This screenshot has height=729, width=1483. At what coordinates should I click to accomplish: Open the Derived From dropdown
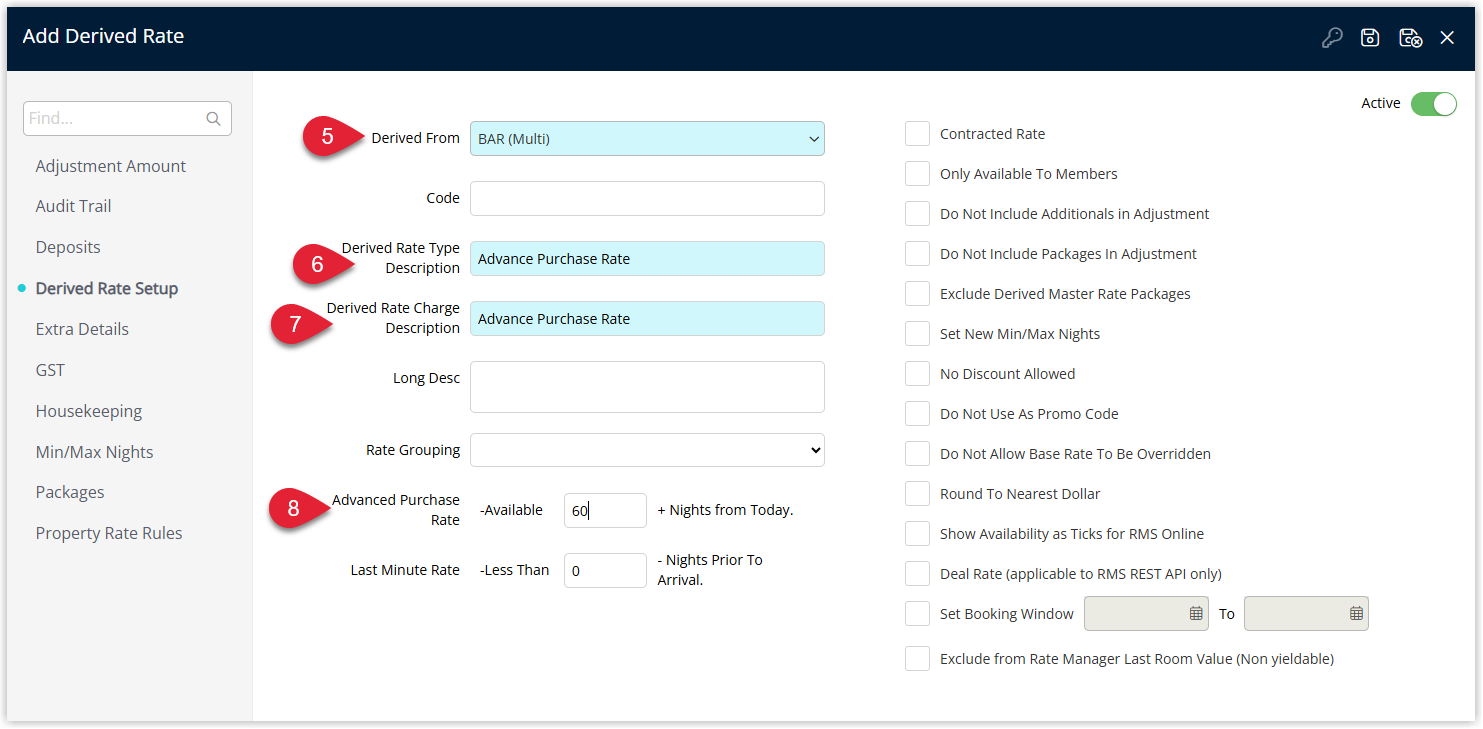[x=647, y=139]
